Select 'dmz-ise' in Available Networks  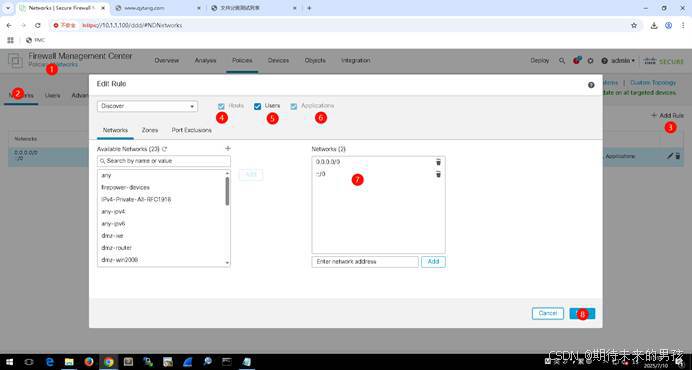coord(112,236)
